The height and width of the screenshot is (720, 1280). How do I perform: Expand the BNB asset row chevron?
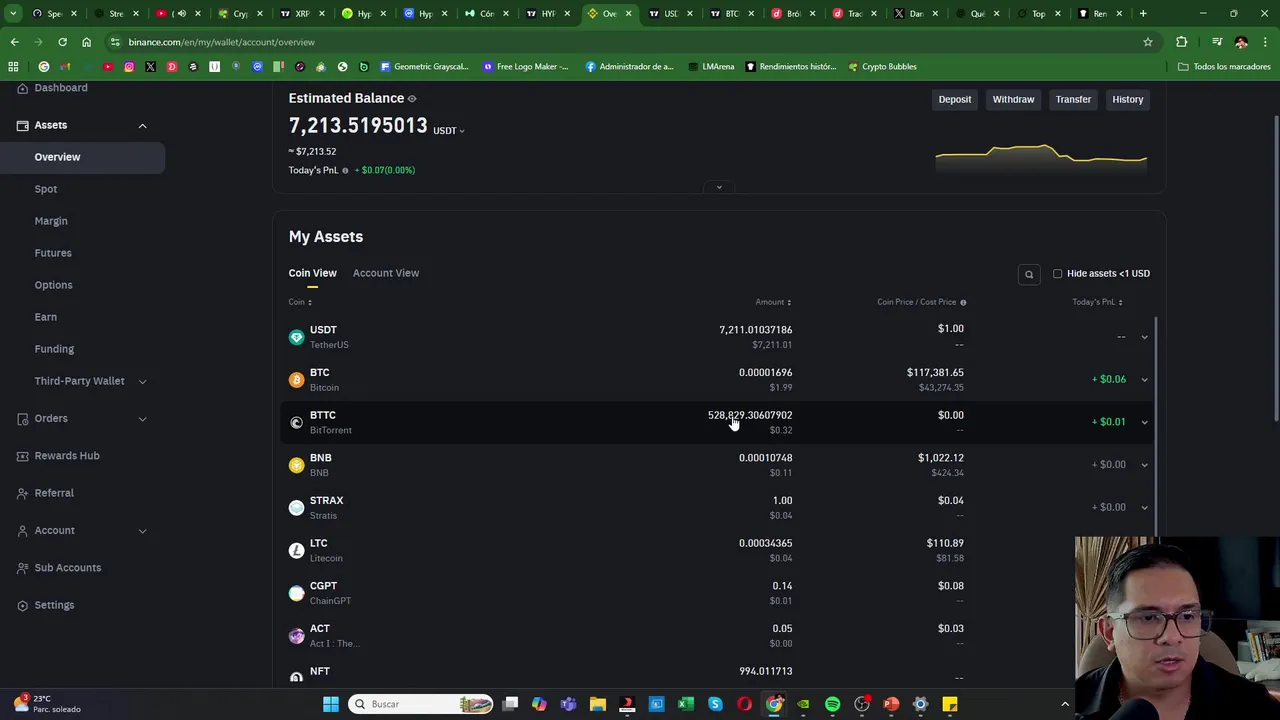(x=1144, y=465)
